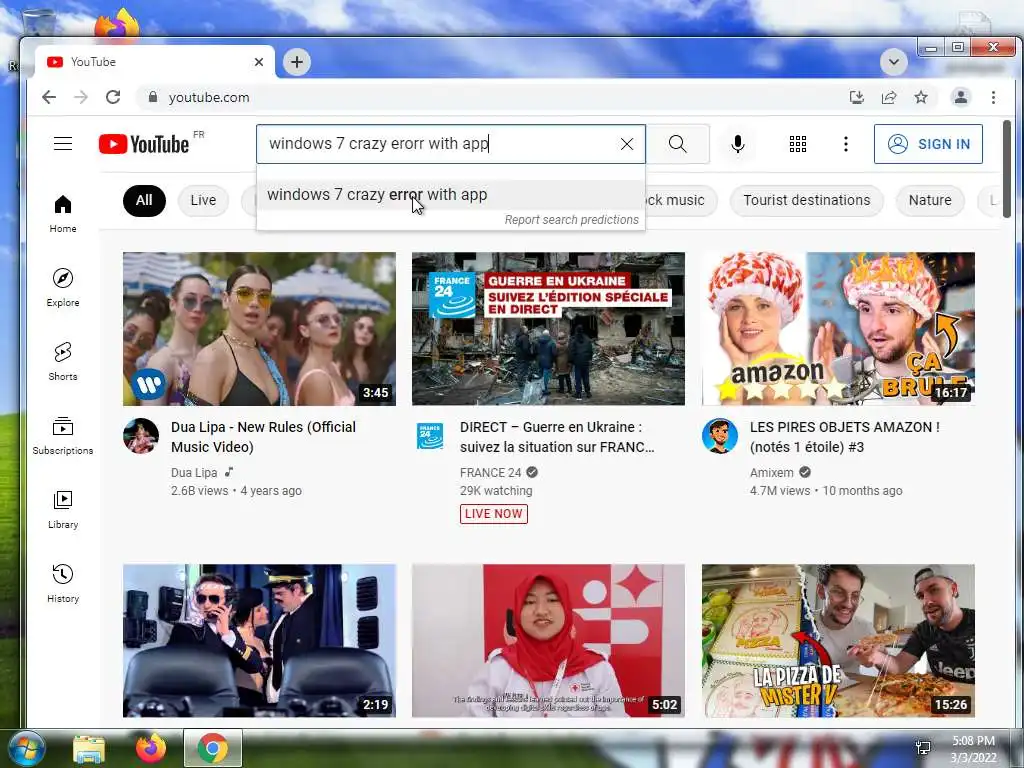Screen dimensions: 1024x768
Task: Select the Tourist destinations chip
Action: [x=807, y=200]
